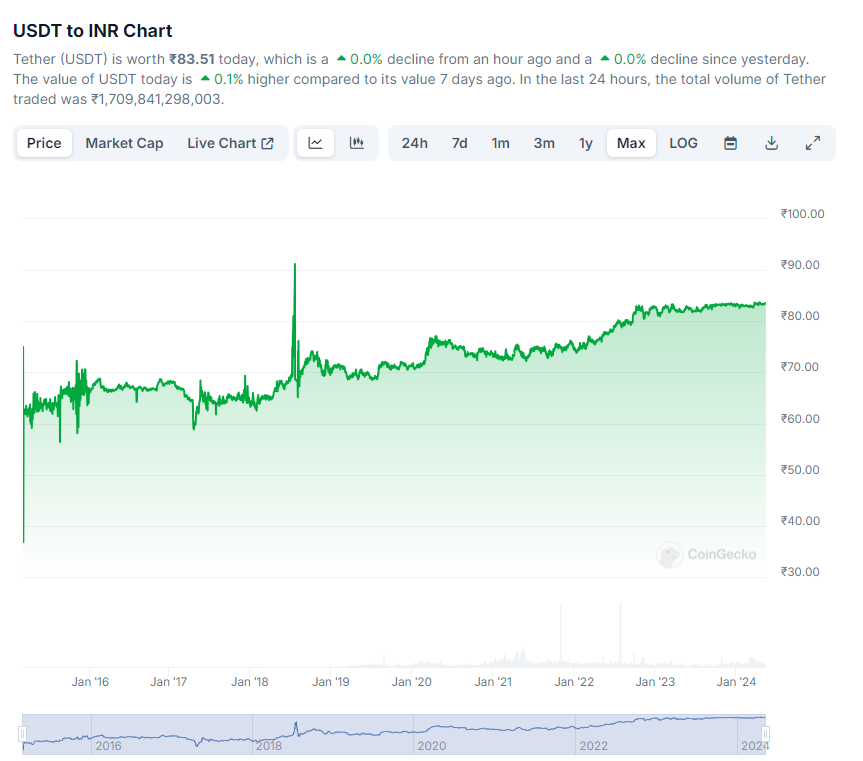
Task: Open the calendar date range picker
Action: [x=730, y=143]
